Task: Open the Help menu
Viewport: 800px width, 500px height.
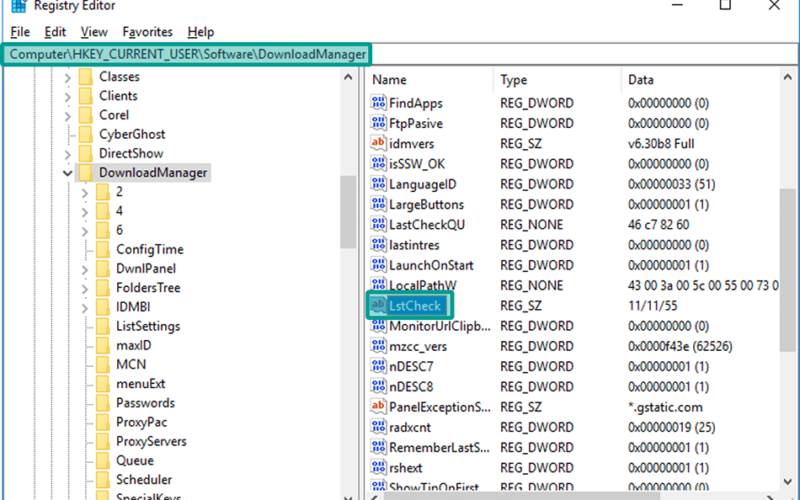Action: (201, 32)
